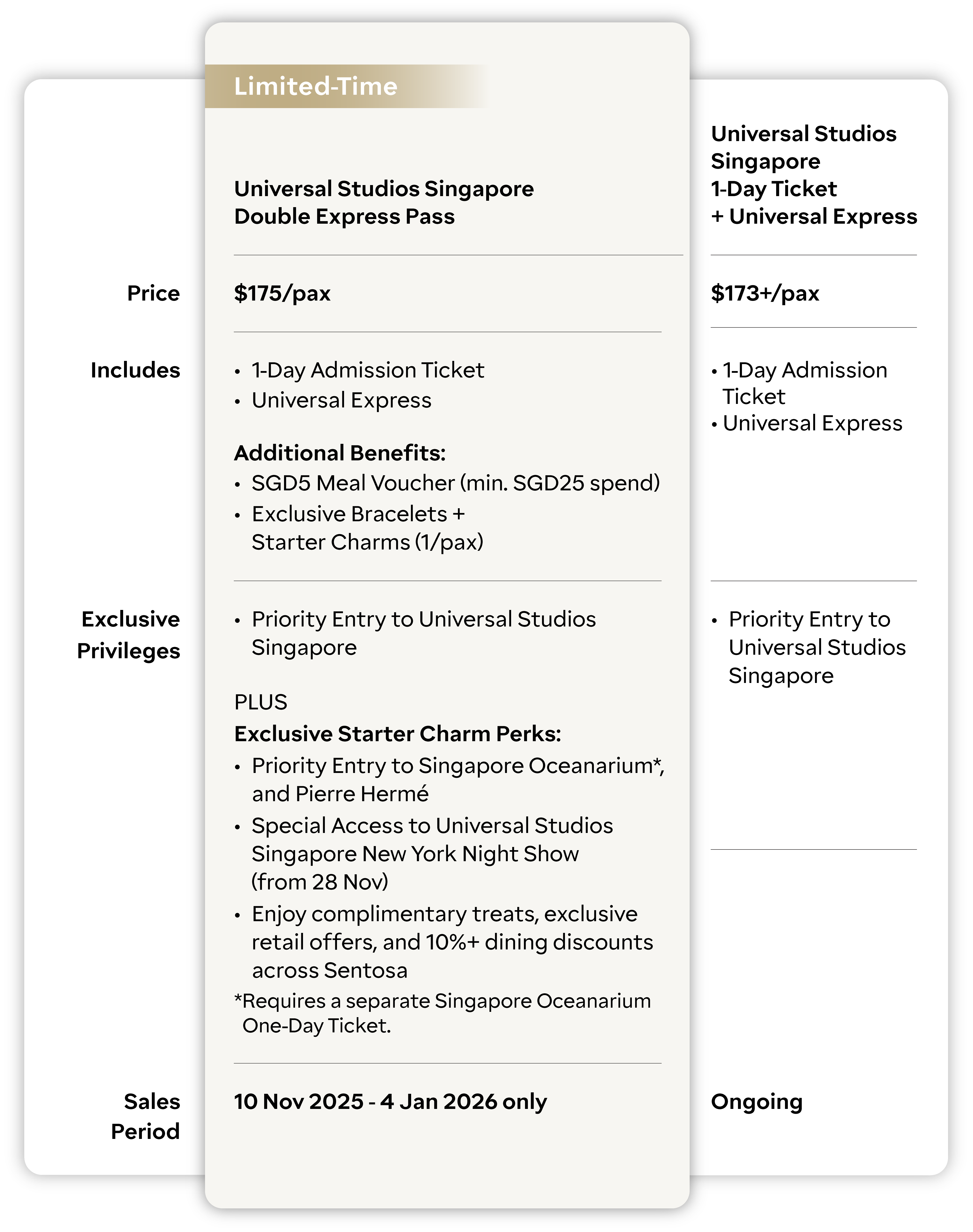Image resolution: width=973 pixels, height=1232 pixels.
Task: Click the Additional Benefits heading
Action: coord(340,453)
